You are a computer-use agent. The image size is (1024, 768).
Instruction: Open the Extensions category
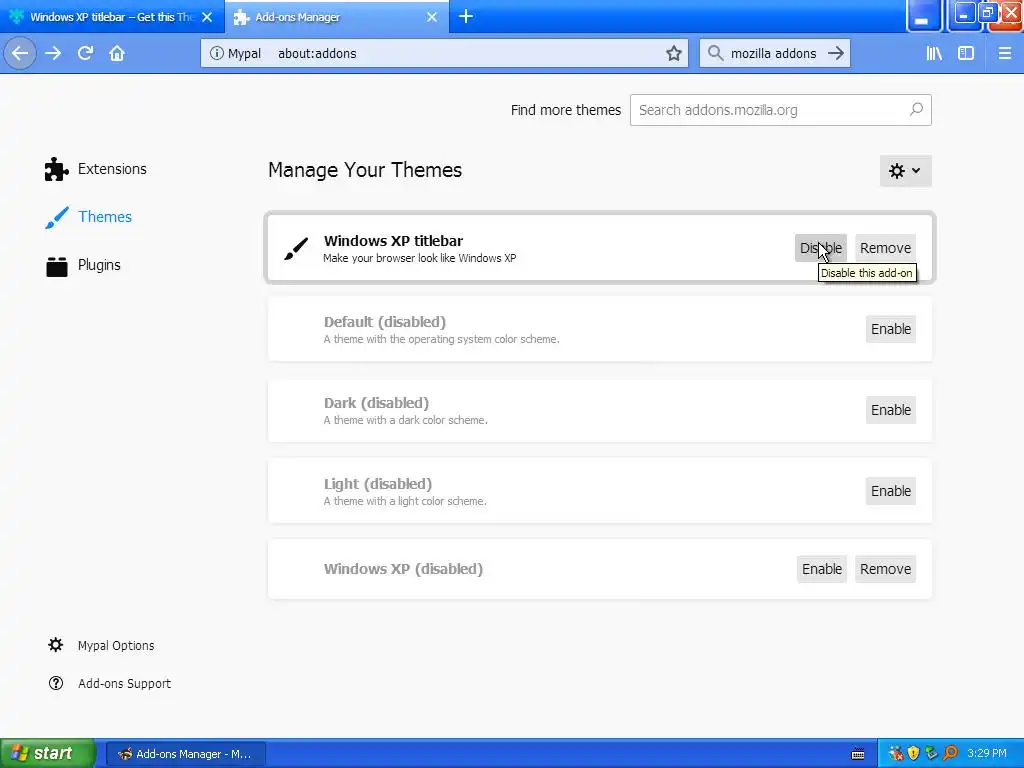point(95,169)
